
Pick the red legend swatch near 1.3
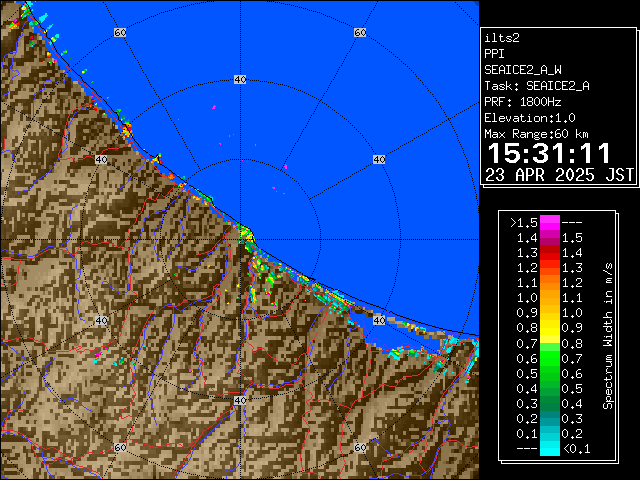(x=550, y=253)
